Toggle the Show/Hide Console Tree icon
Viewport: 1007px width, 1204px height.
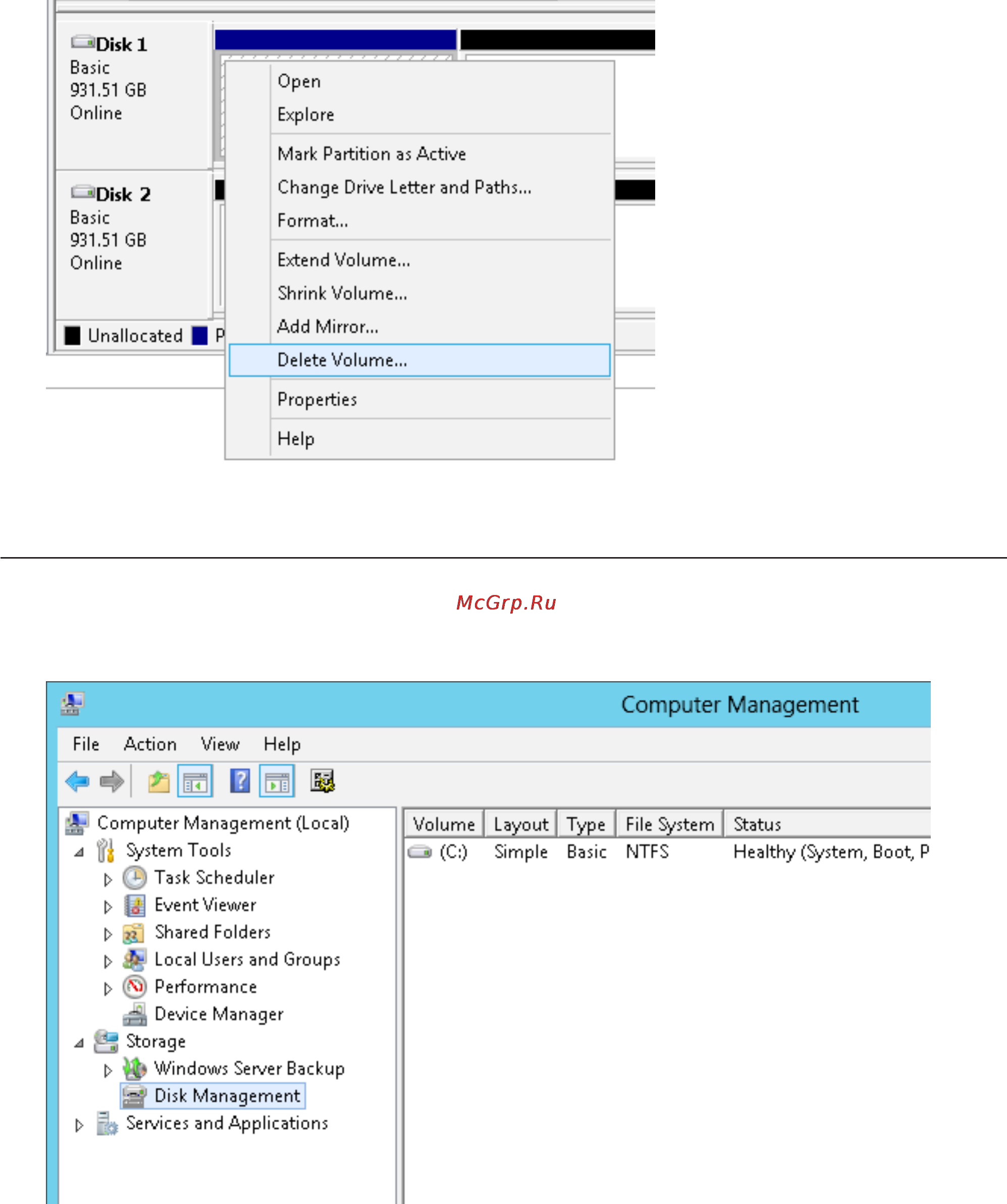coord(195,781)
